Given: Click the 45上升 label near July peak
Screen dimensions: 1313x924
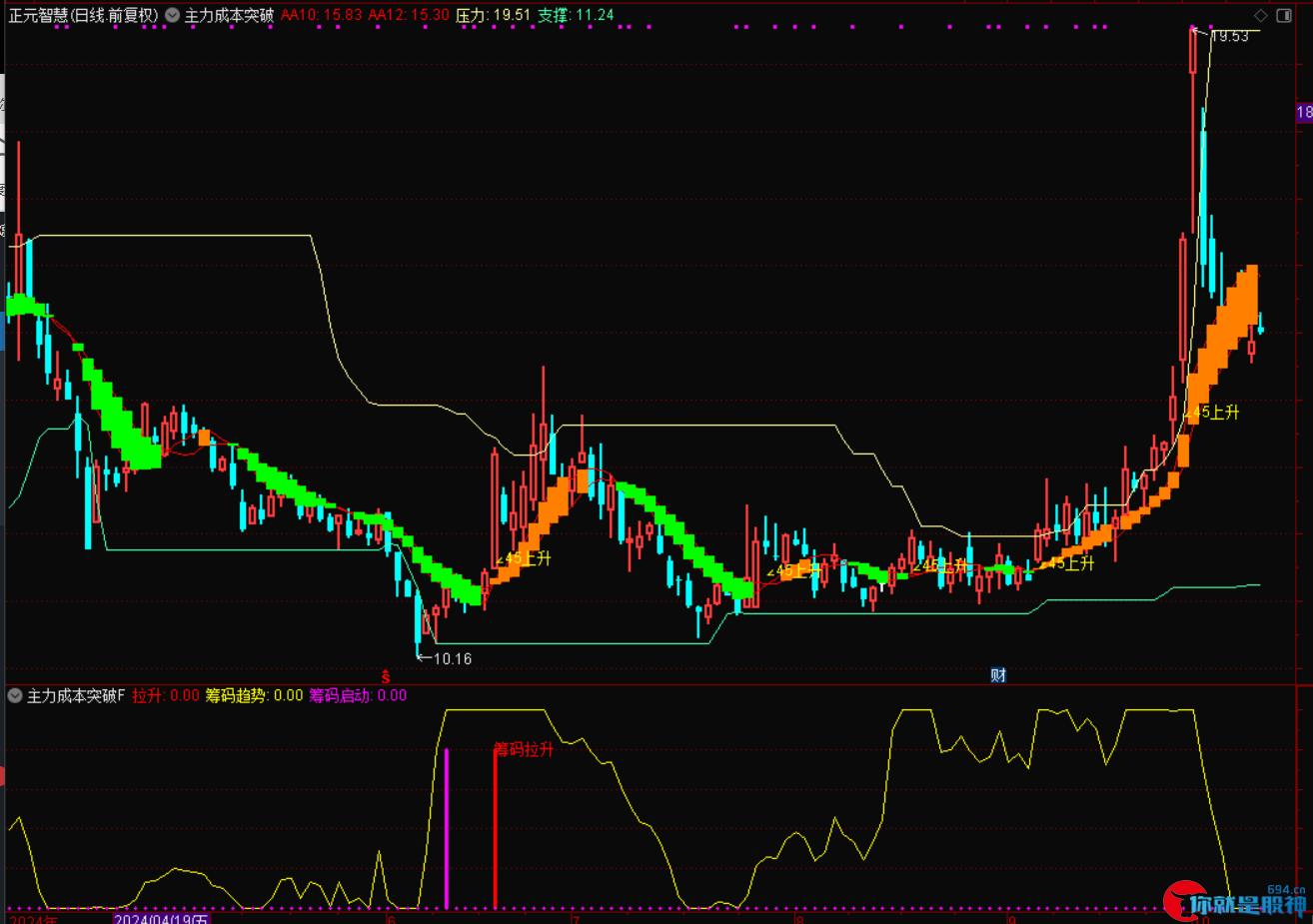Looking at the screenshot, I should click(525, 558).
